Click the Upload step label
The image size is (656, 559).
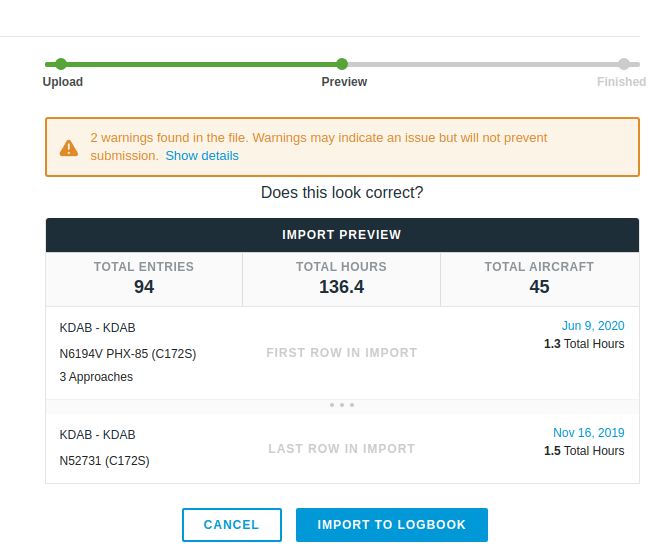[x=63, y=82]
